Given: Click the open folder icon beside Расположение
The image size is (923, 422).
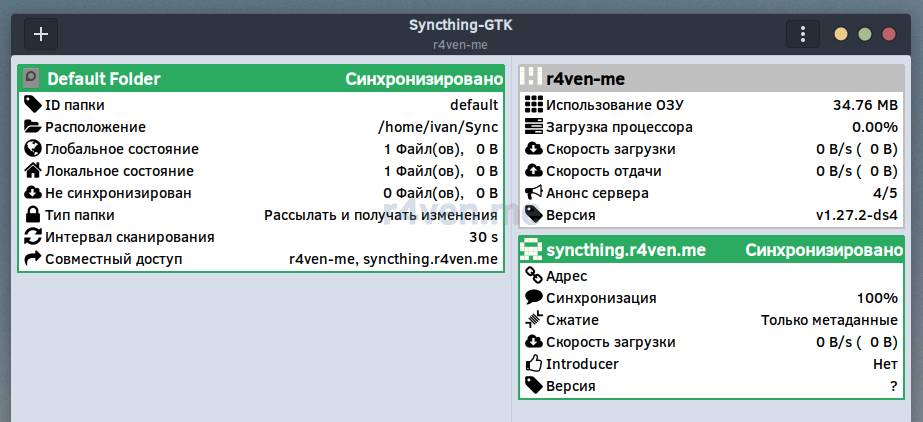Looking at the screenshot, I should (32, 127).
